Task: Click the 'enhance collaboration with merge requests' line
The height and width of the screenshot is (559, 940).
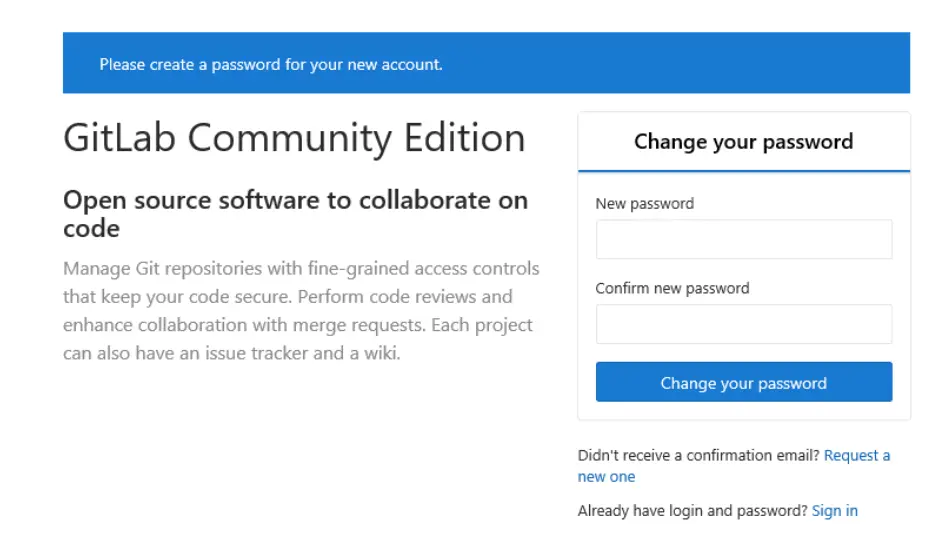Action: click(297, 326)
